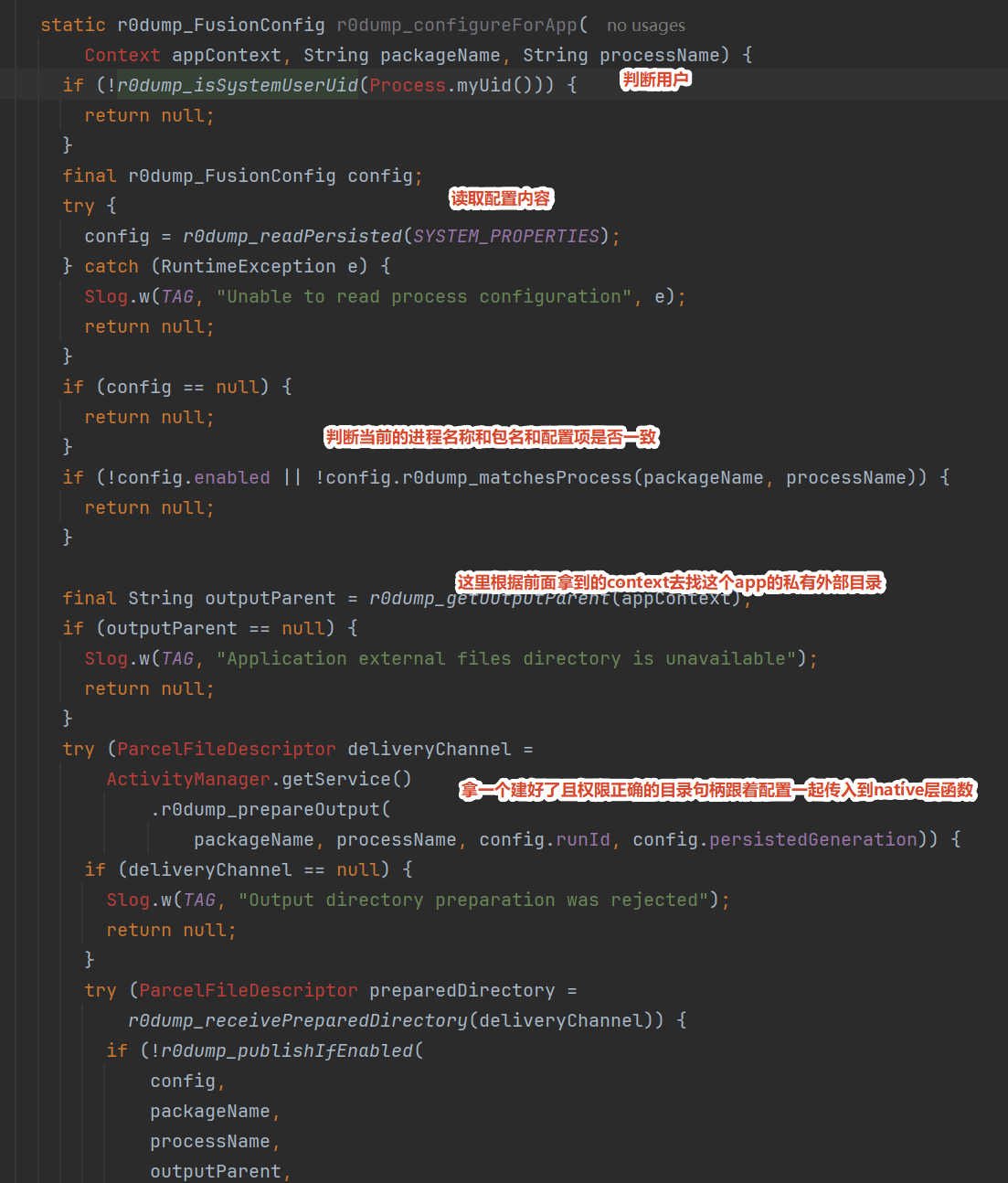Click the ActivityManager class reference
The image size is (1008, 1183).
(x=188, y=779)
